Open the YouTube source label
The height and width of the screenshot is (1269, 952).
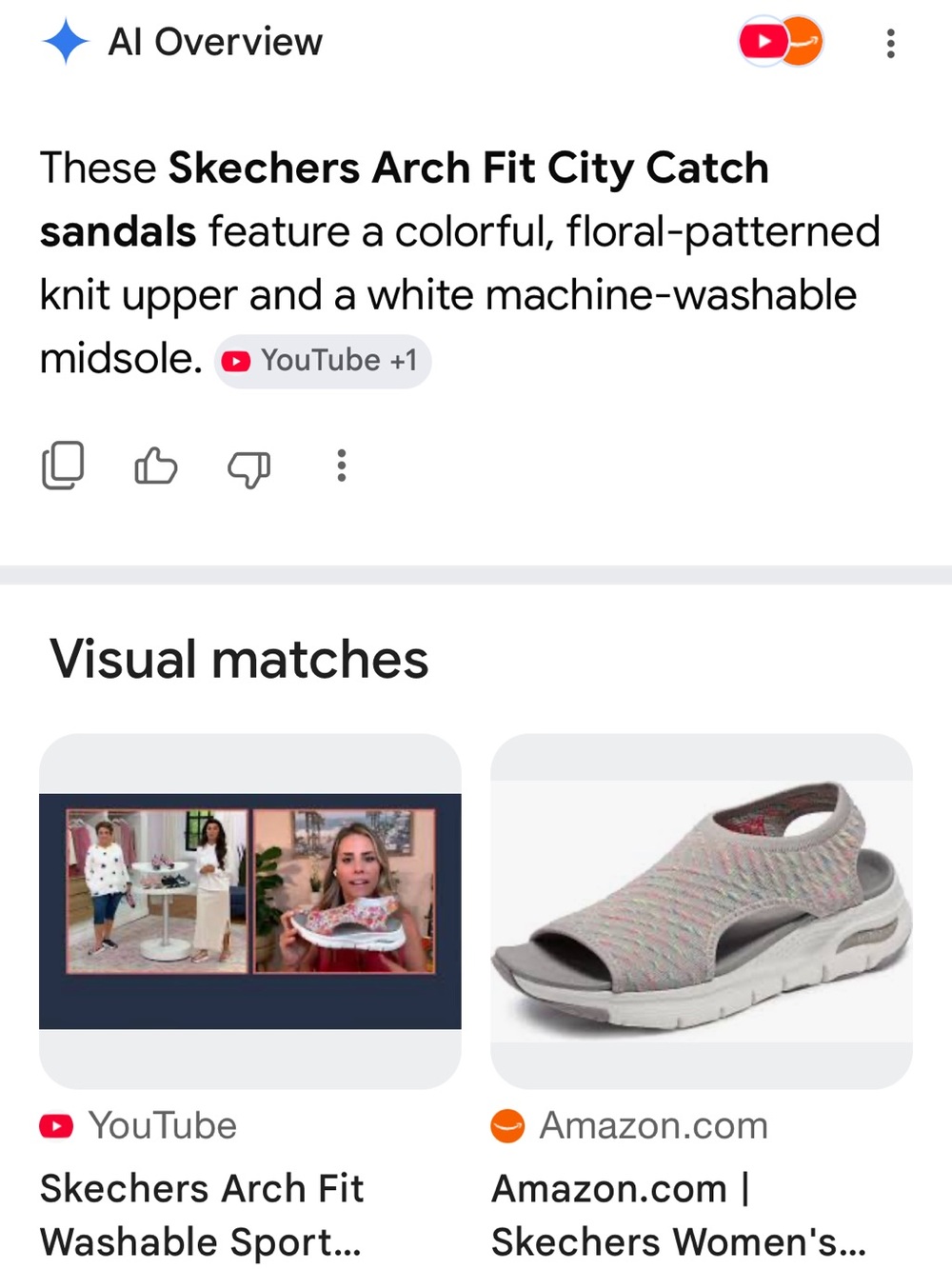162,1125
